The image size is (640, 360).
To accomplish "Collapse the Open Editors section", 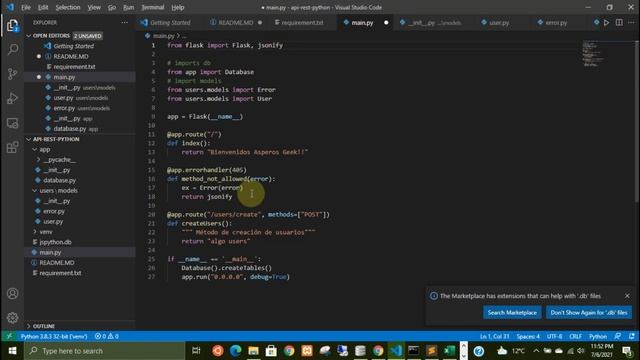I will (x=29, y=36).
